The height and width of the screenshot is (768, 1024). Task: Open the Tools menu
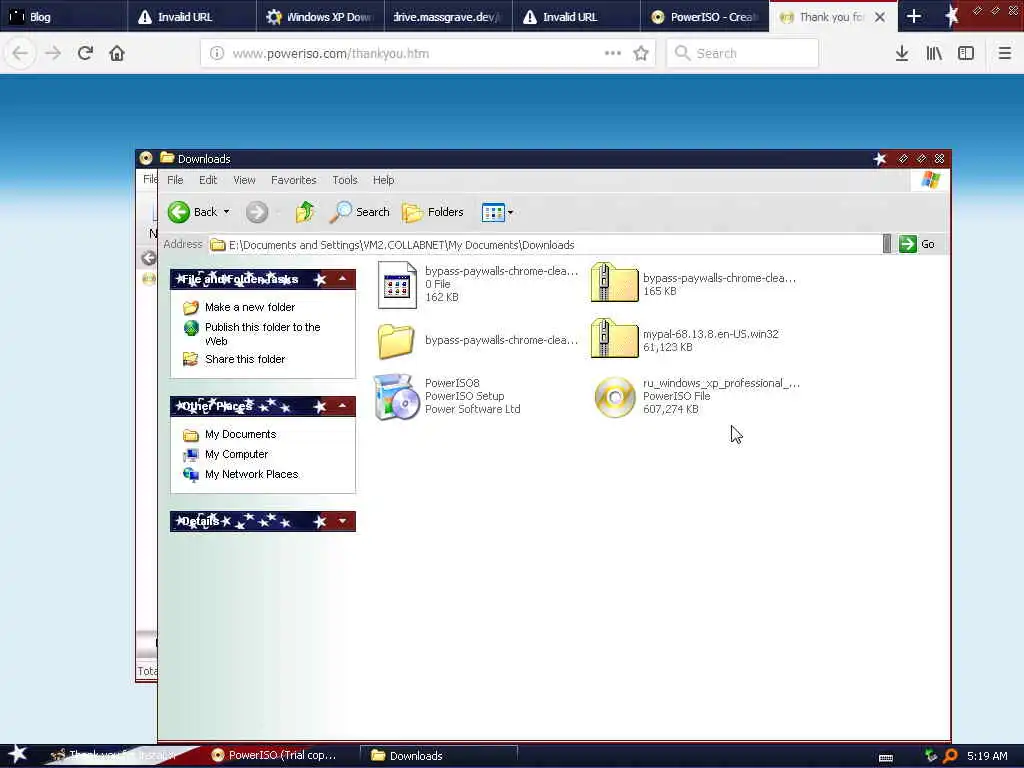[344, 180]
